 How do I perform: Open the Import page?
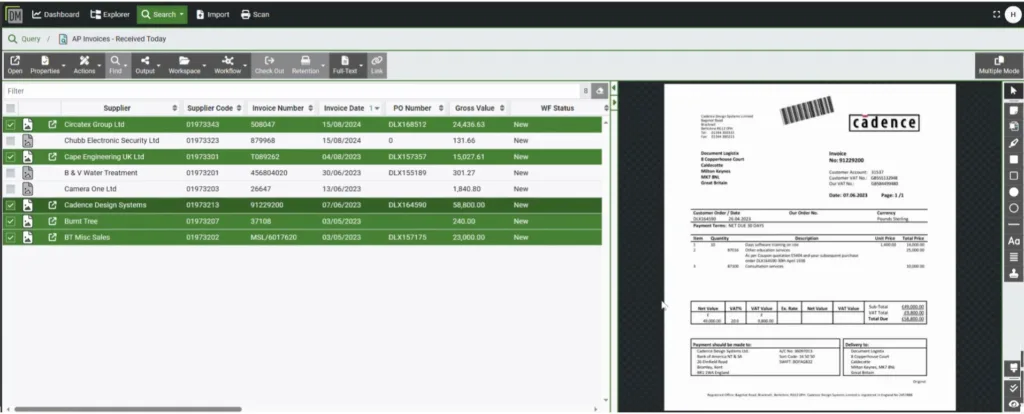tap(212, 14)
